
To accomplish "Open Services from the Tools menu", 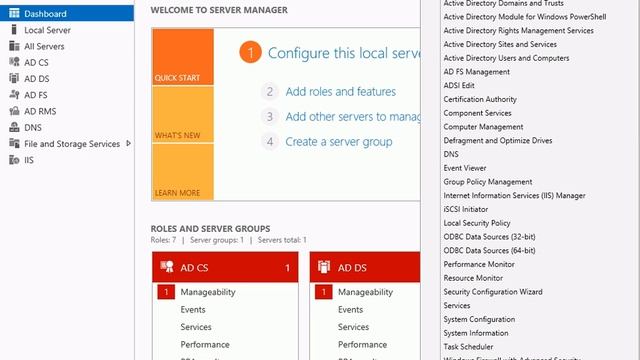I will coord(457,306).
